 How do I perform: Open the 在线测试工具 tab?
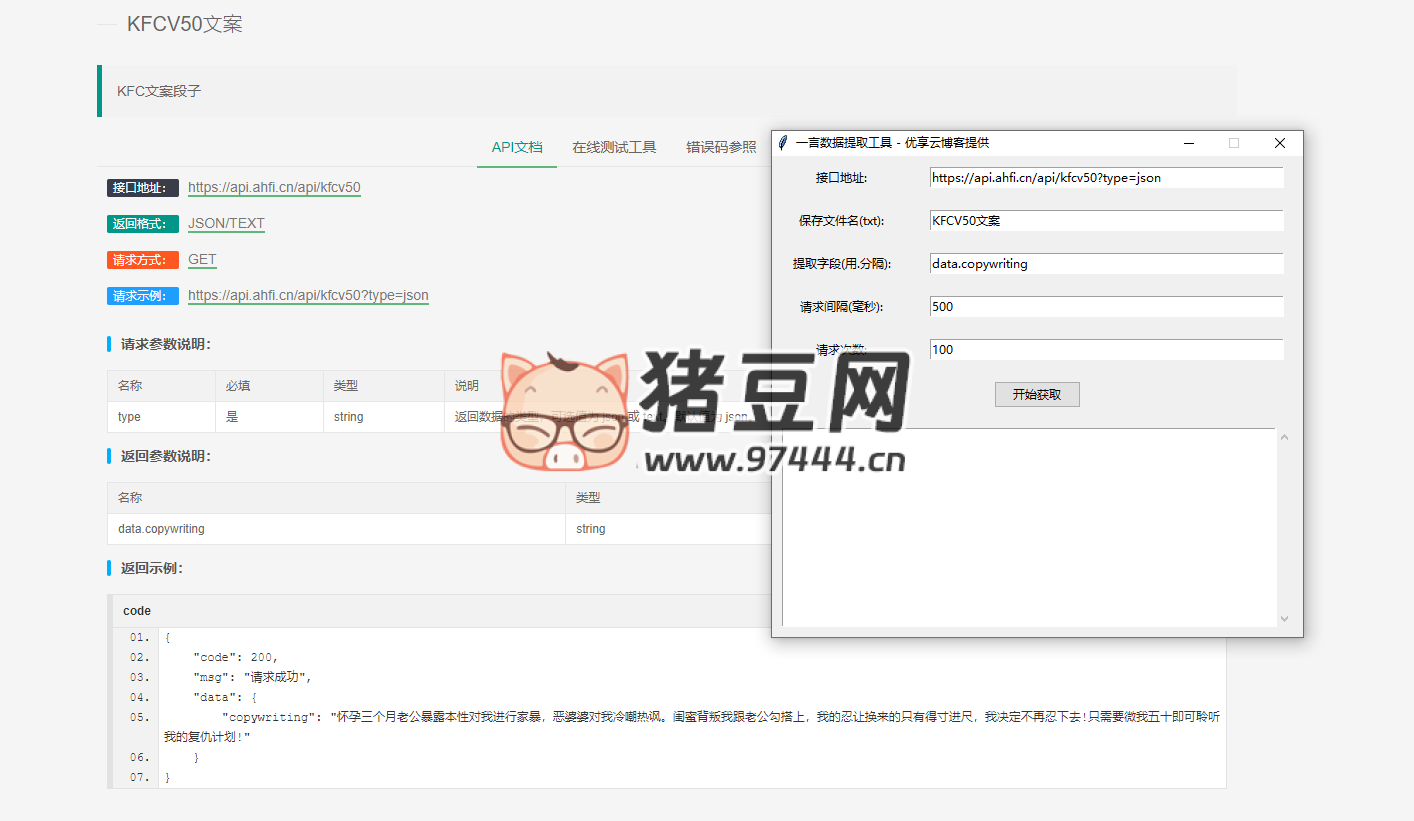pos(614,147)
